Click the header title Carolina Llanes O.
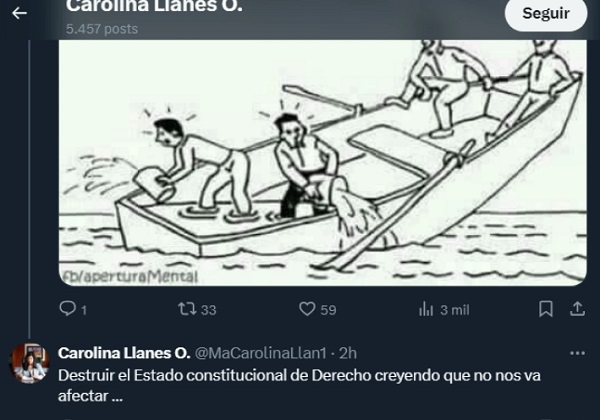The width and height of the screenshot is (600, 420). [x=154, y=6]
